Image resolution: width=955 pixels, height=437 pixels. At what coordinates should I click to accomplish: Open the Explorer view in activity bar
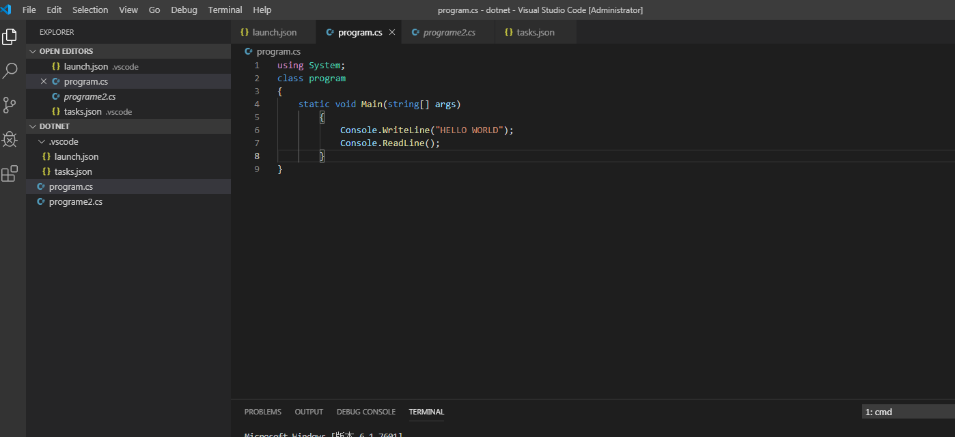[x=11, y=37]
